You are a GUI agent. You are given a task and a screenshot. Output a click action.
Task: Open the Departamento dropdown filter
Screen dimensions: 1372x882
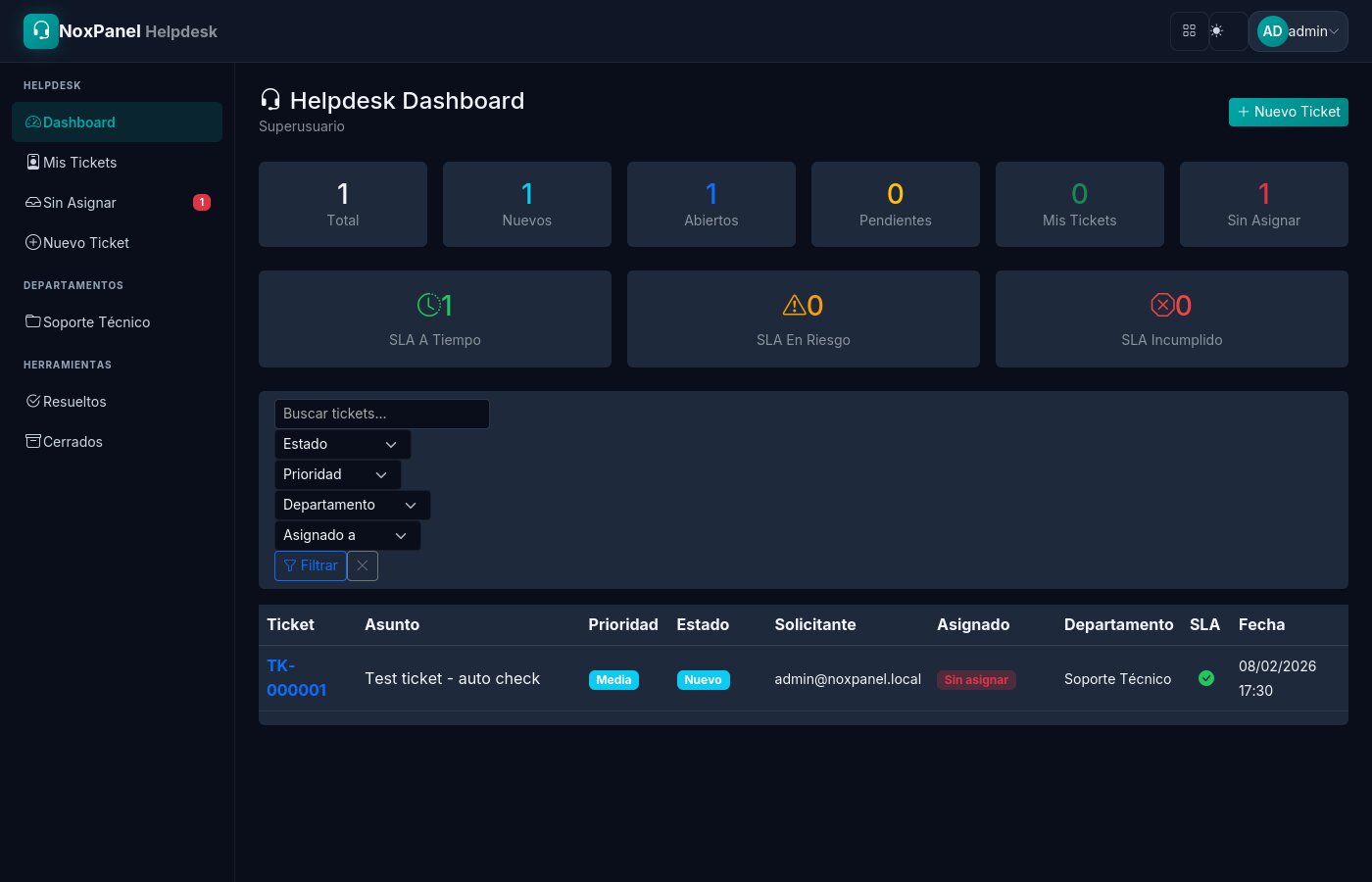click(352, 505)
